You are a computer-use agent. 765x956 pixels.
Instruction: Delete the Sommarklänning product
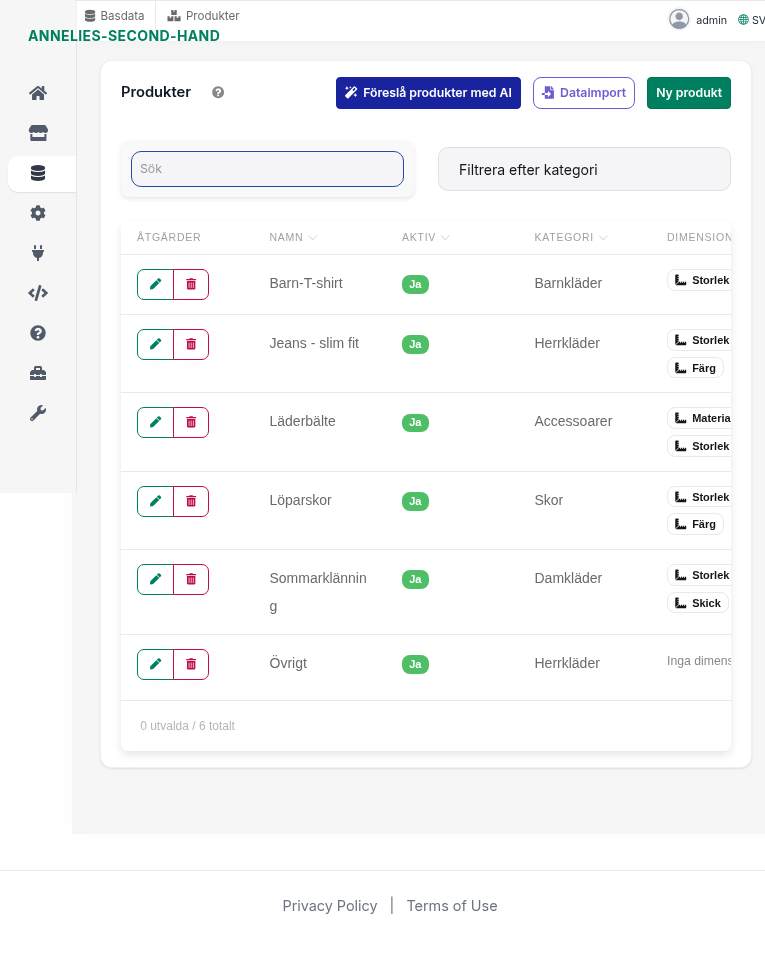pyautogui.click(x=191, y=579)
